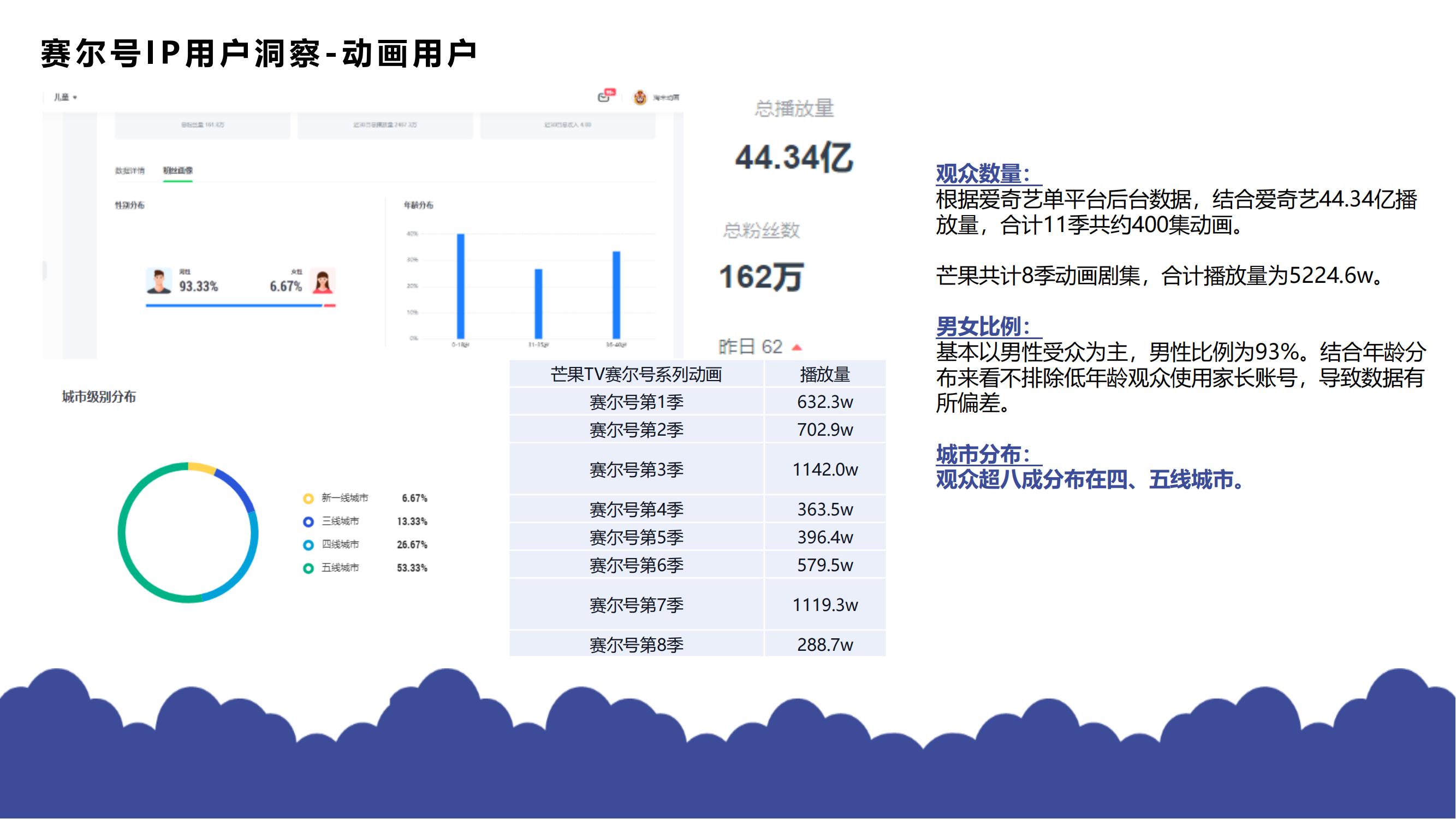
Task: Click the 1119.3w cell
Action: tap(825, 605)
